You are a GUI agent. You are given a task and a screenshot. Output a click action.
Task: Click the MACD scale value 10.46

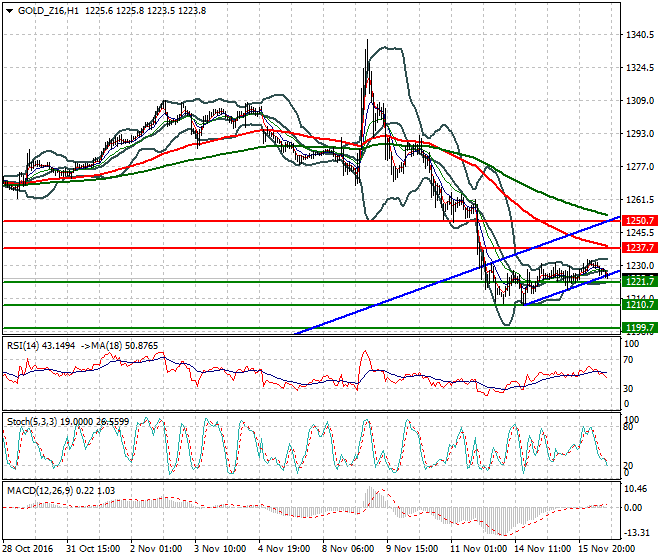click(x=636, y=489)
